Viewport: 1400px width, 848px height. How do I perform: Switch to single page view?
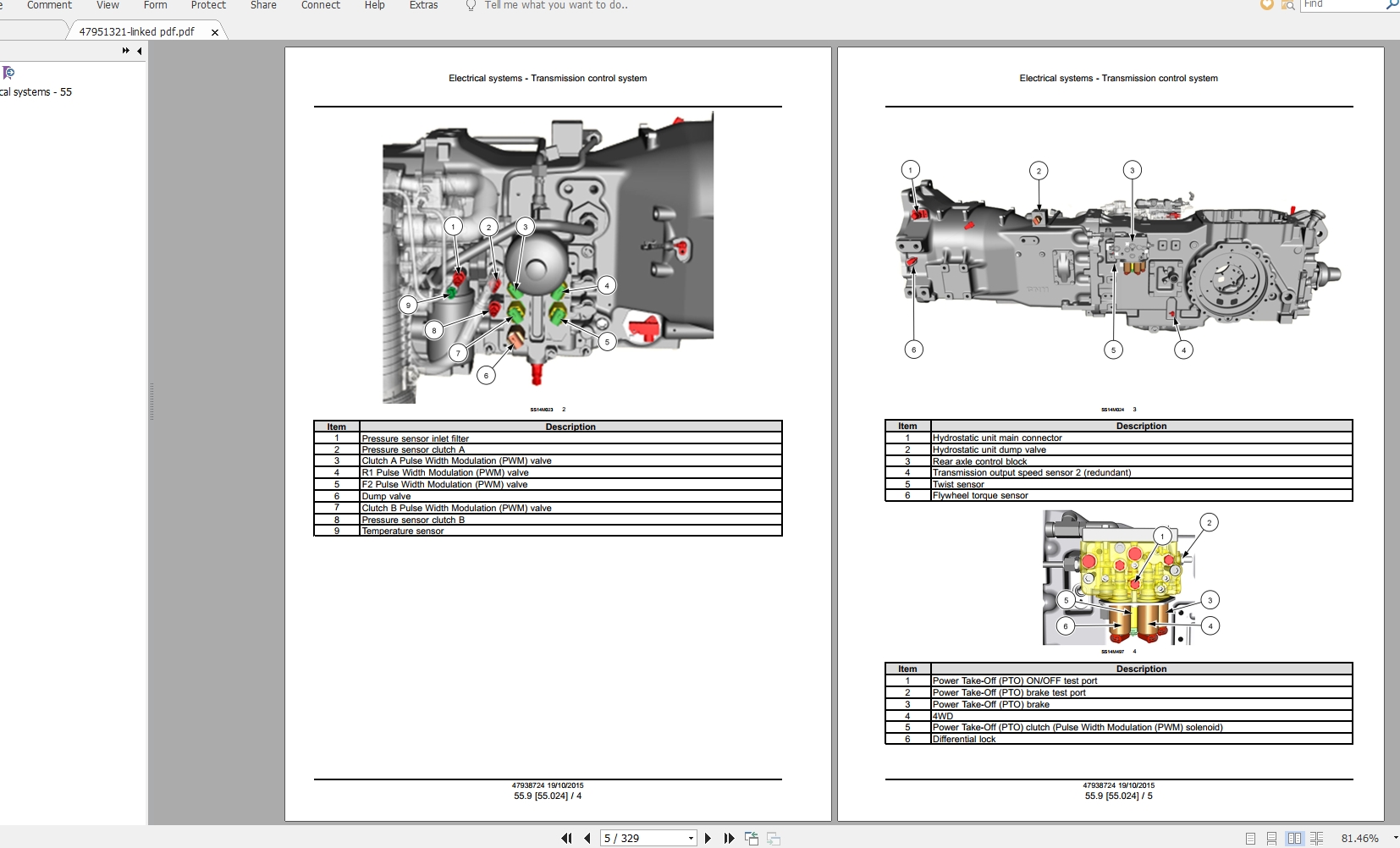coord(1250,838)
